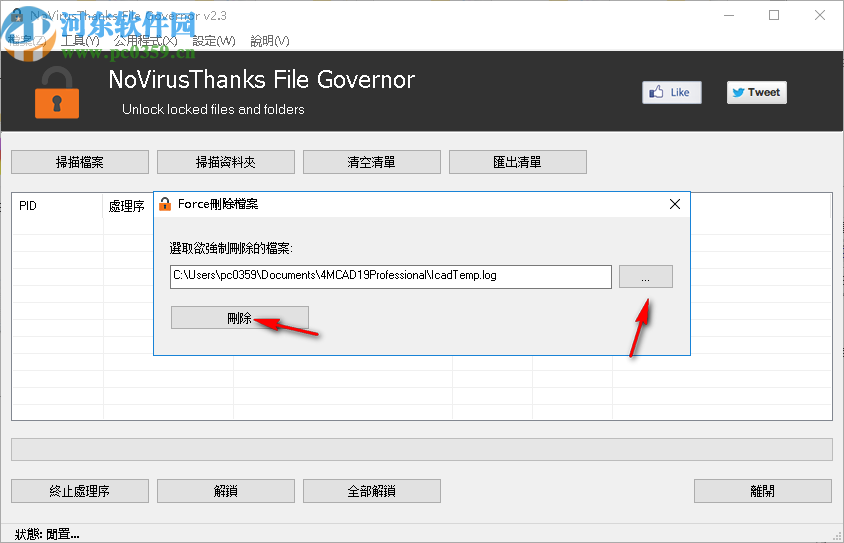
Task: Click the 離開 button
Action: [762, 491]
